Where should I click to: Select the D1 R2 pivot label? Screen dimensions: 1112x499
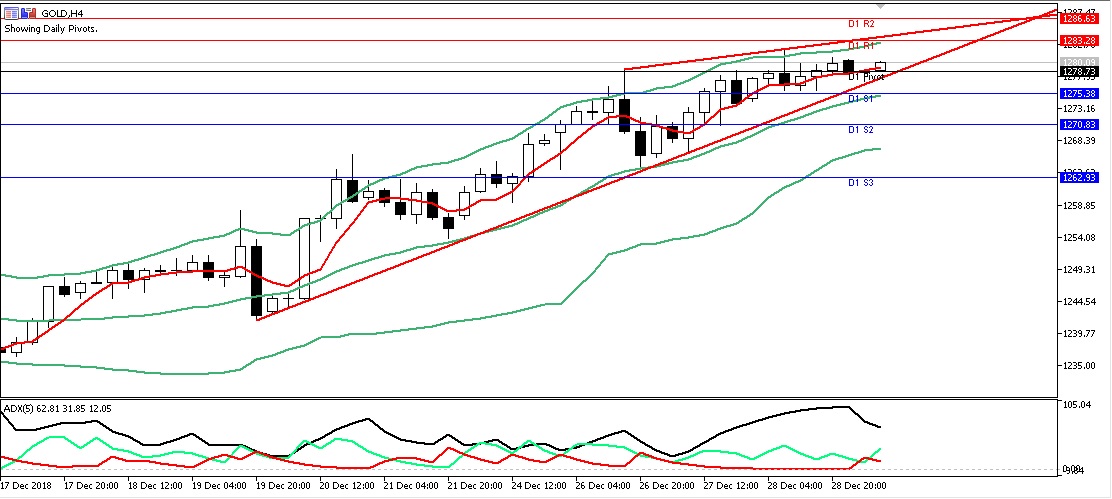pyautogui.click(x=861, y=23)
